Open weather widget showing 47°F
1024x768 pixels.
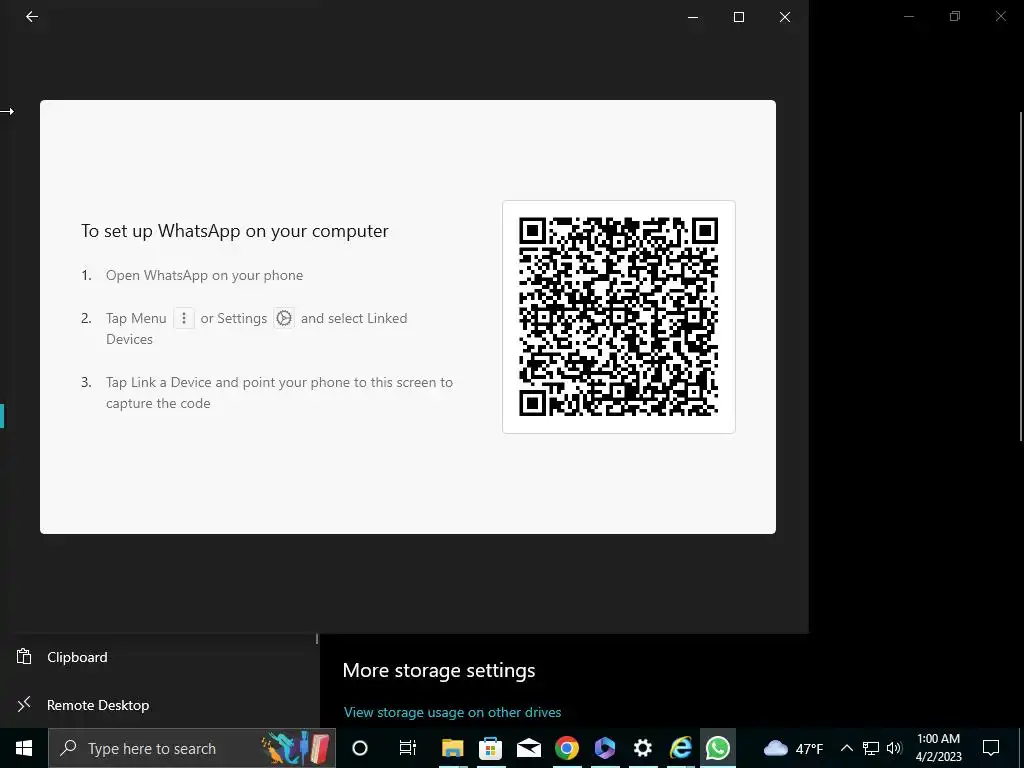click(793, 748)
